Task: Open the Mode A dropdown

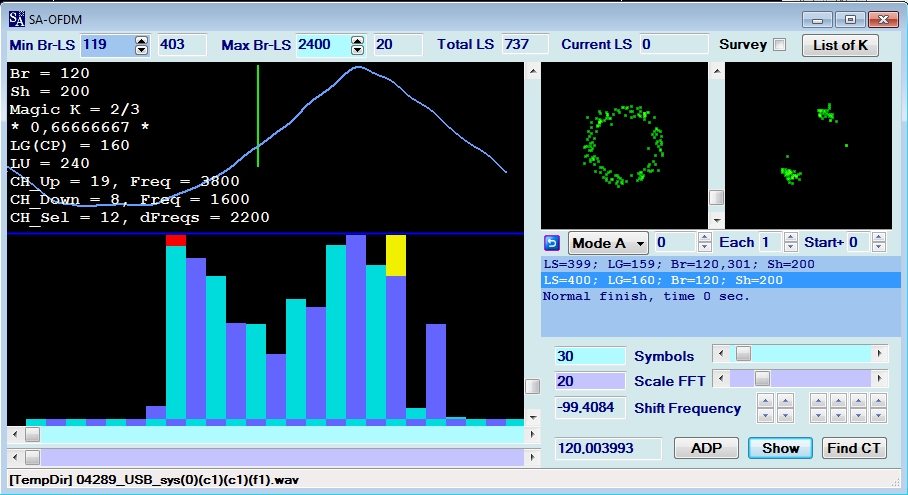Action: pyautogui.click(x=608, y=243)
